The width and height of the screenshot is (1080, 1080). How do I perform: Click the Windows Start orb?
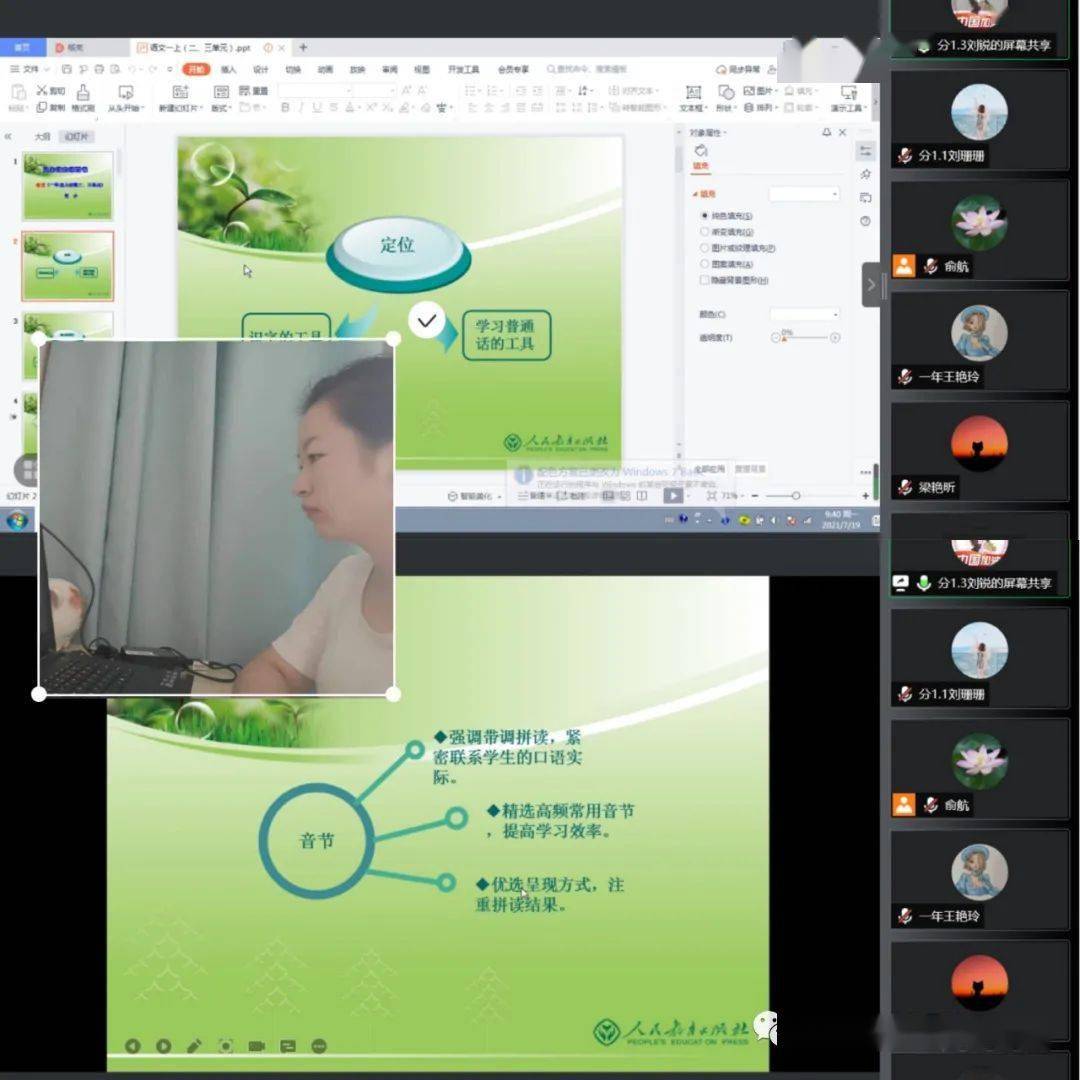pyautogui.click(x=17, y=521)
